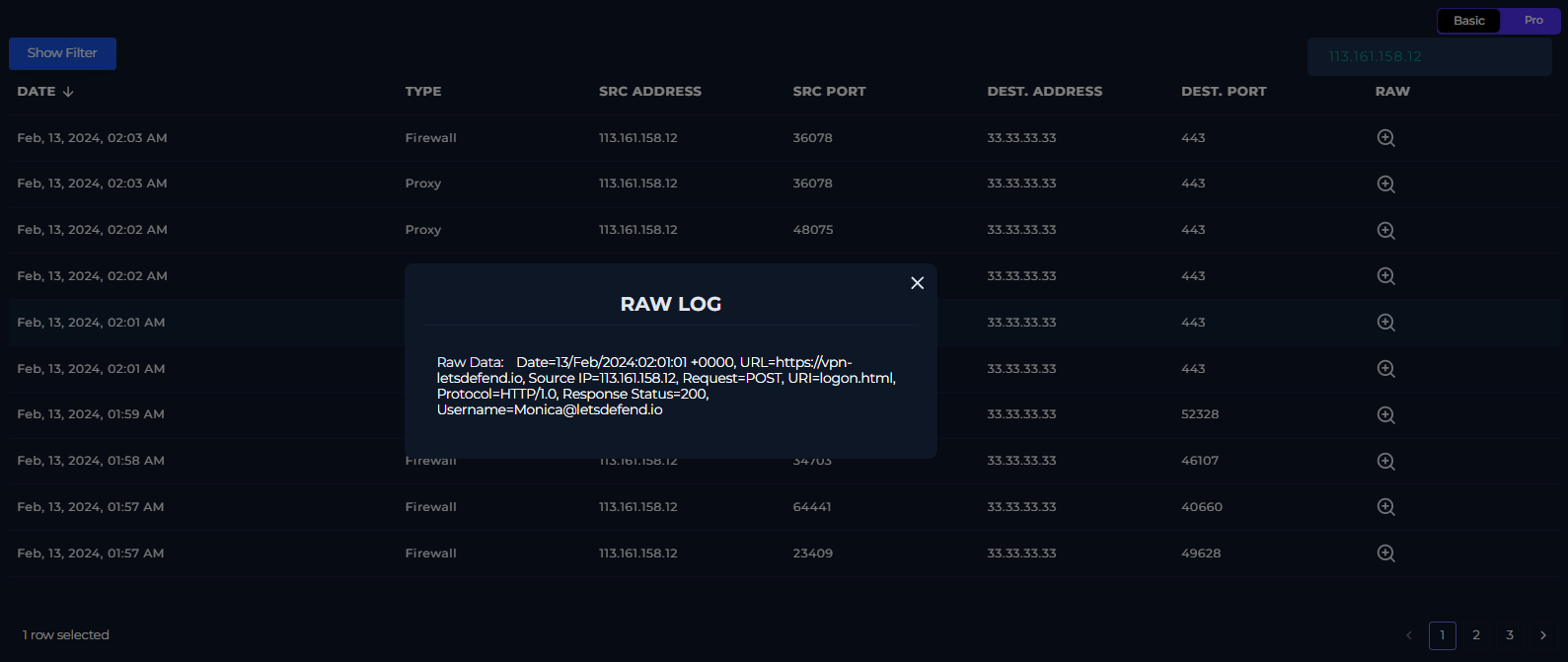Open raw log for dest. port 40660 row
1568x662 pixels.
[1385, 507]
